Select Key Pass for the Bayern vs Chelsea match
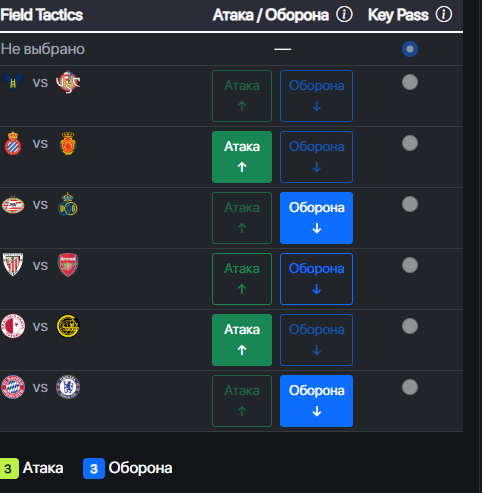 point(410,387)
